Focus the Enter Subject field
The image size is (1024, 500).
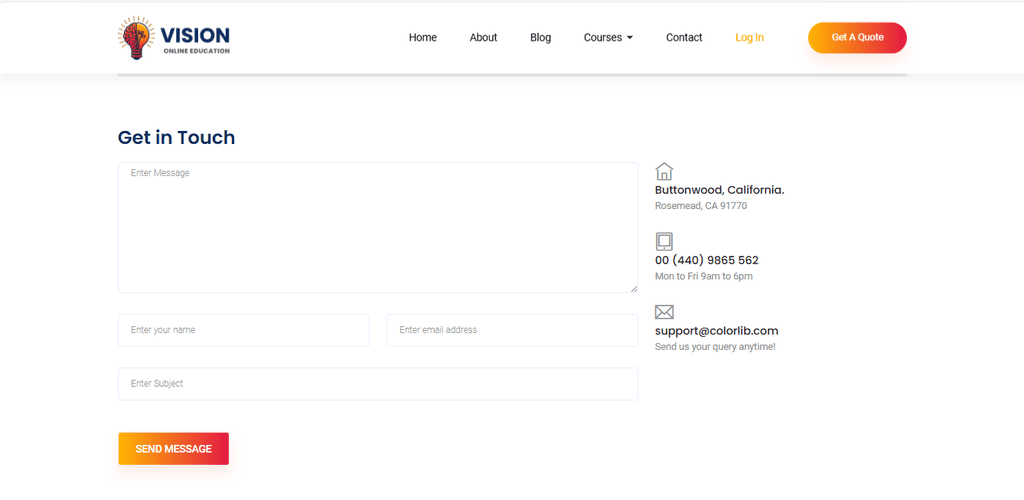377,384
